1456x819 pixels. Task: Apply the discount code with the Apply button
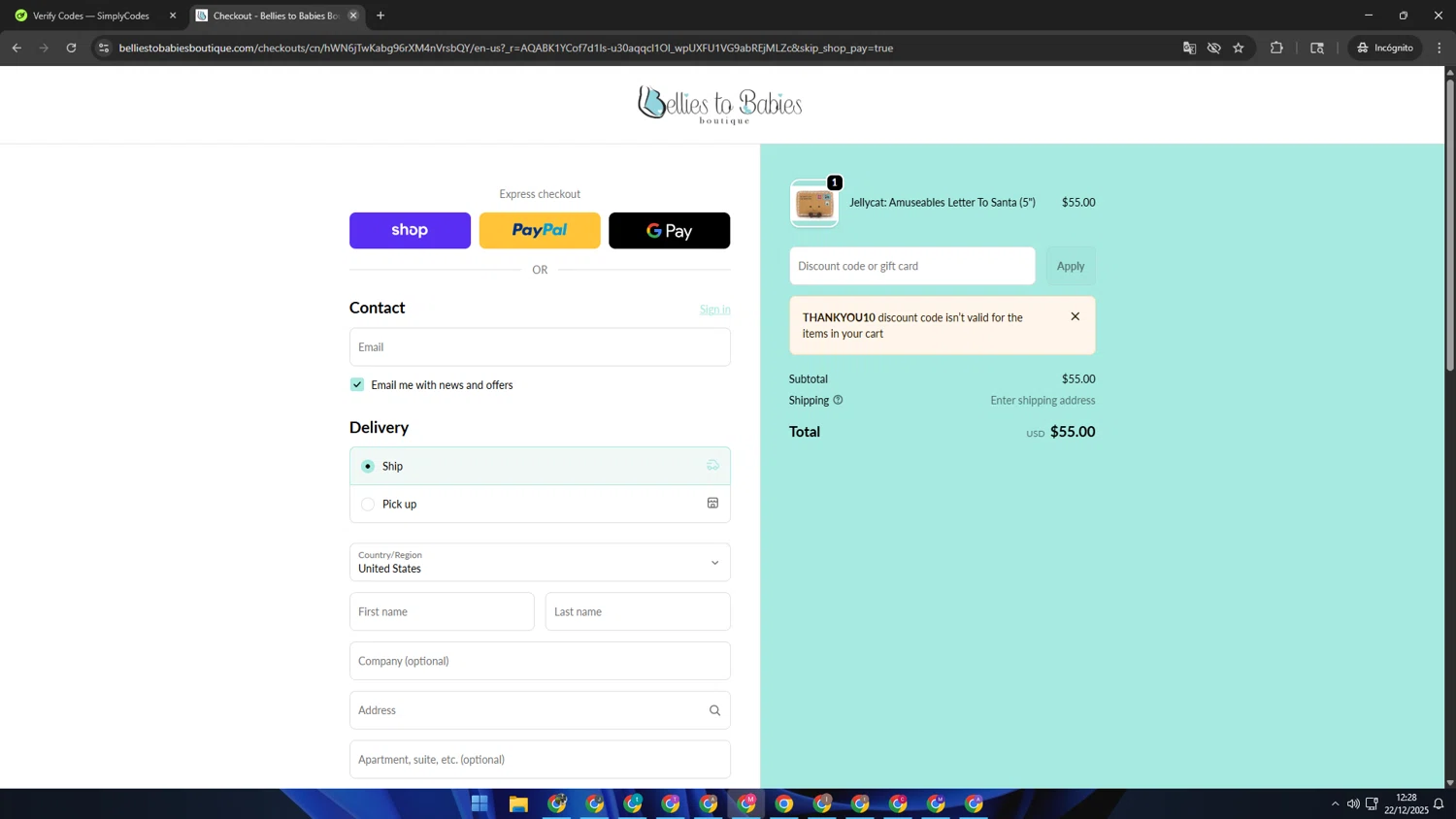1071,266
